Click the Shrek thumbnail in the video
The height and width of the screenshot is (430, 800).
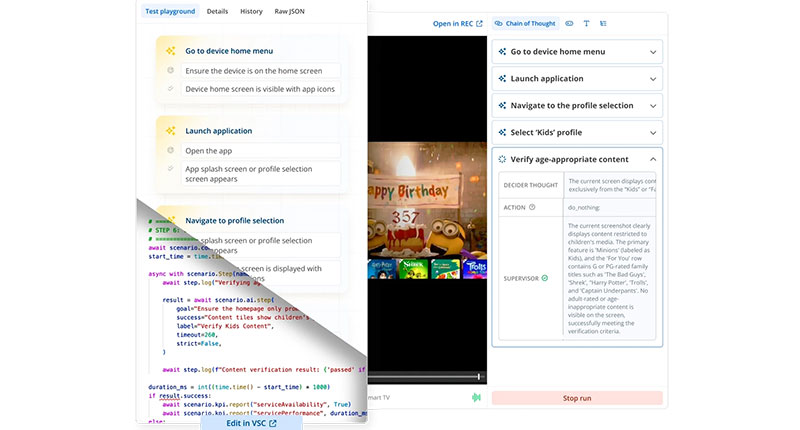[x=413, y=269]
